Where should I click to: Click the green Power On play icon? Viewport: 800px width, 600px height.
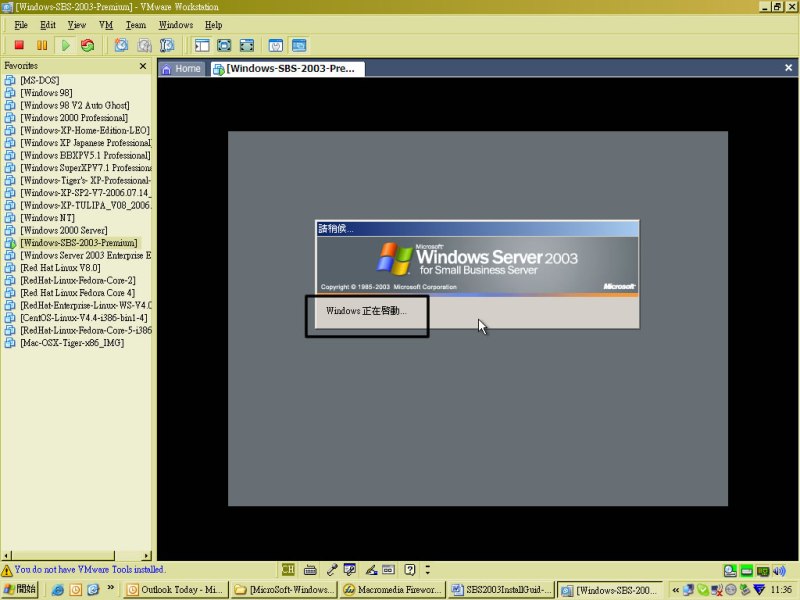(x=65, y=45)
